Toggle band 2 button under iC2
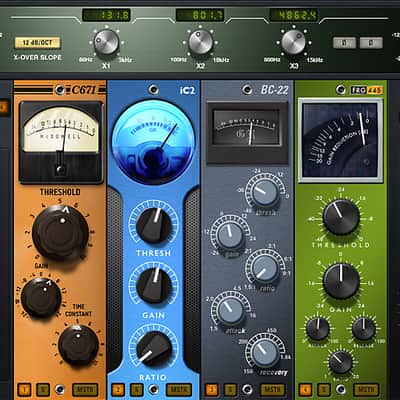400x400 pixels. tap(118, 390)
